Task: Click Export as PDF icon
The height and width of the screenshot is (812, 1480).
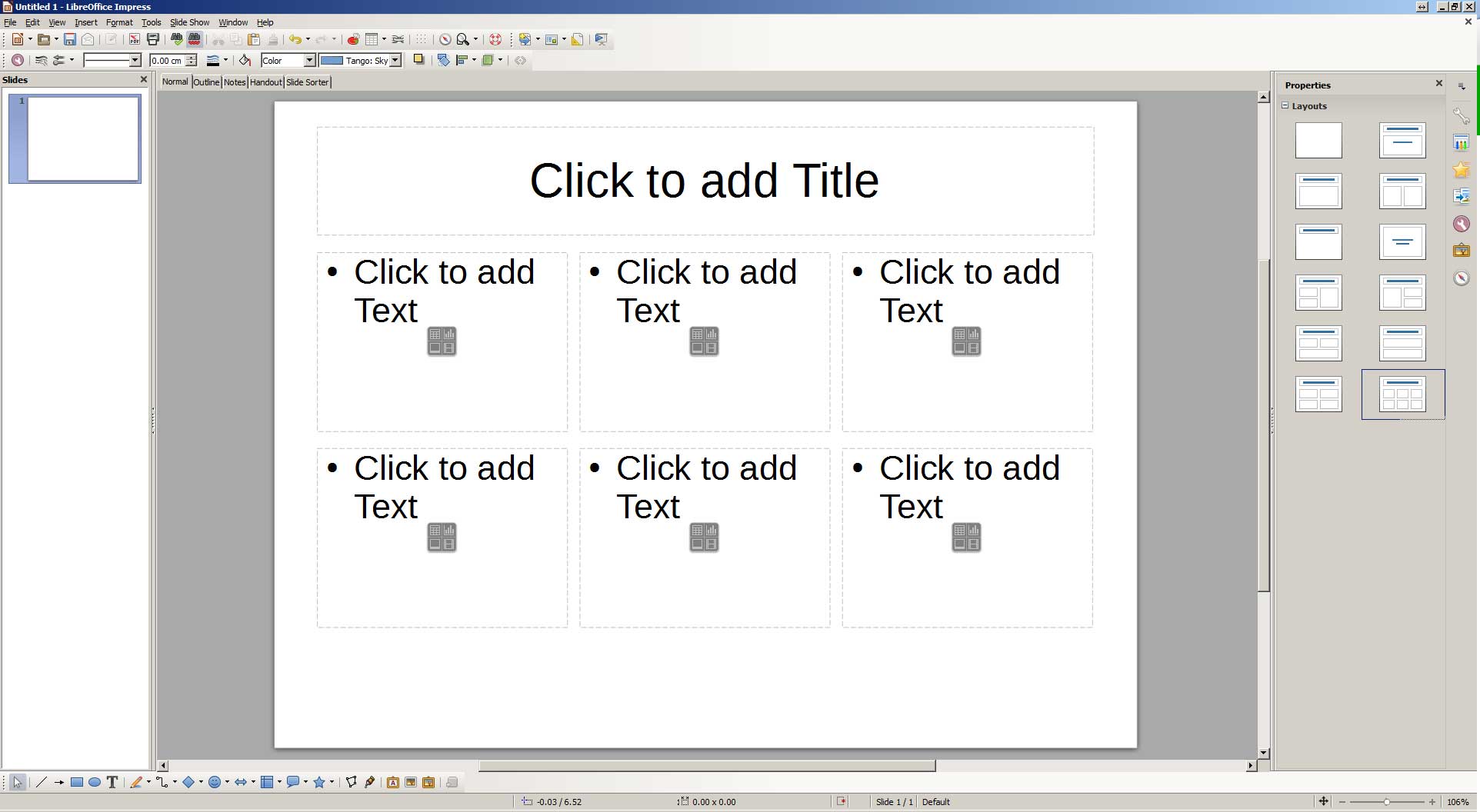Action: [x=134, y=39]
